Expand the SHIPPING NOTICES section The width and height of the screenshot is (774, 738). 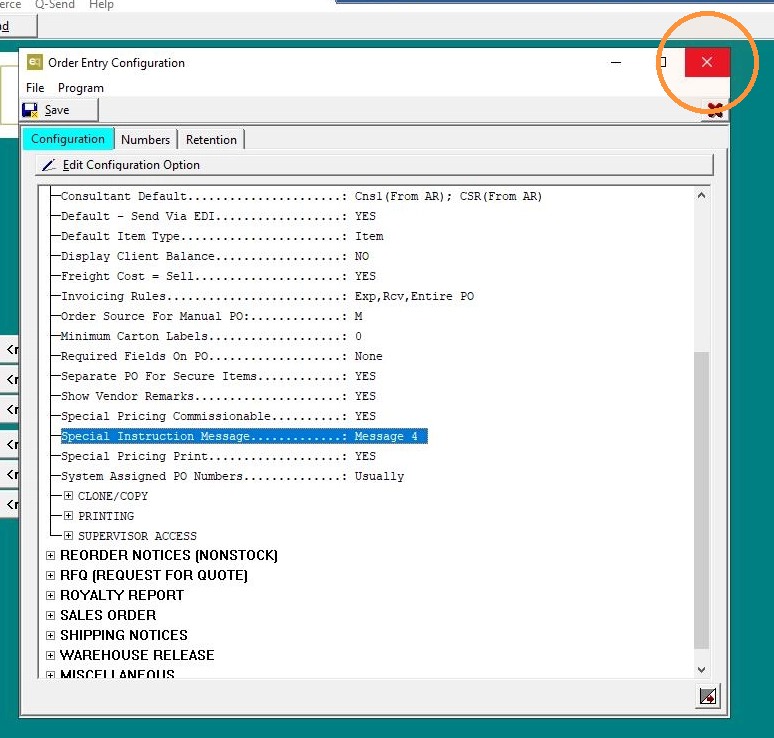[x=50, y=635]
